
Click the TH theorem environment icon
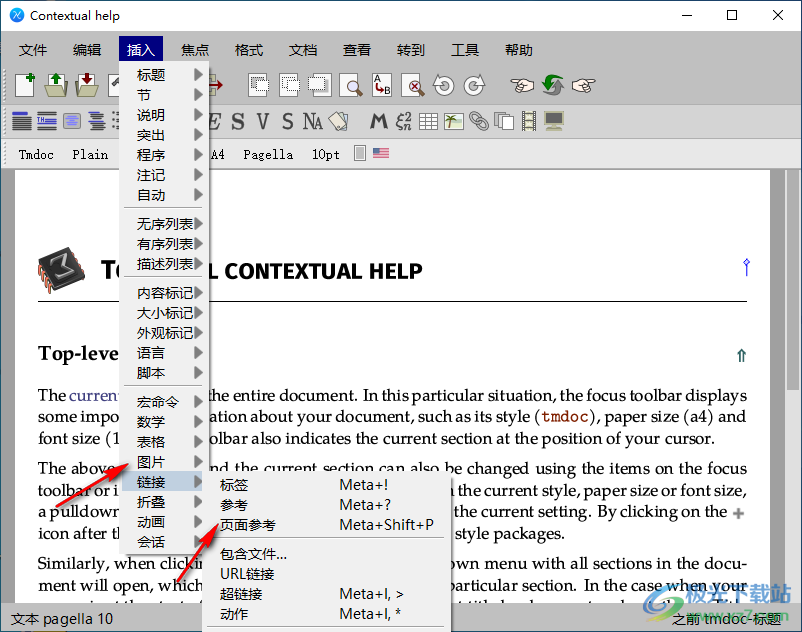(47, 121)
